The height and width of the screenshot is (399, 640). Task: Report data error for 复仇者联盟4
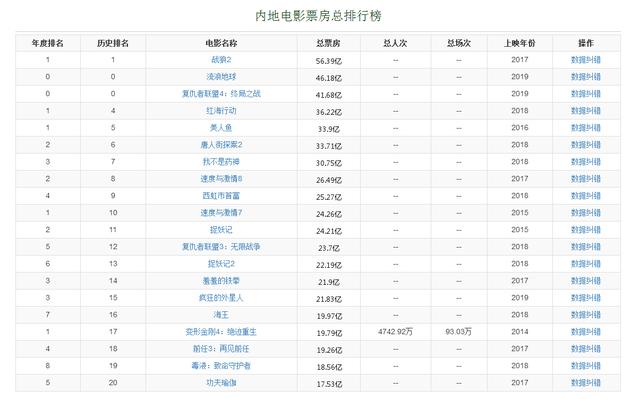click(x=586, y=94)
